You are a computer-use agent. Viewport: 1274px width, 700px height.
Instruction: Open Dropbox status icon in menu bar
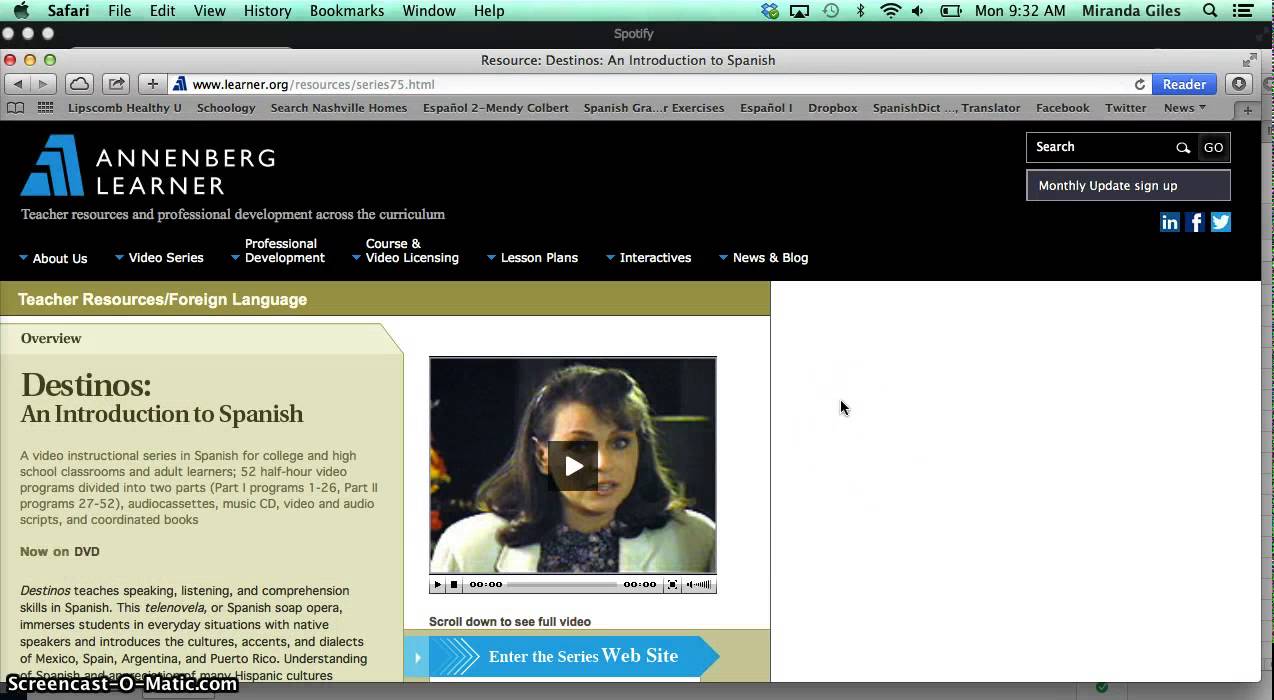click(769, 11)
